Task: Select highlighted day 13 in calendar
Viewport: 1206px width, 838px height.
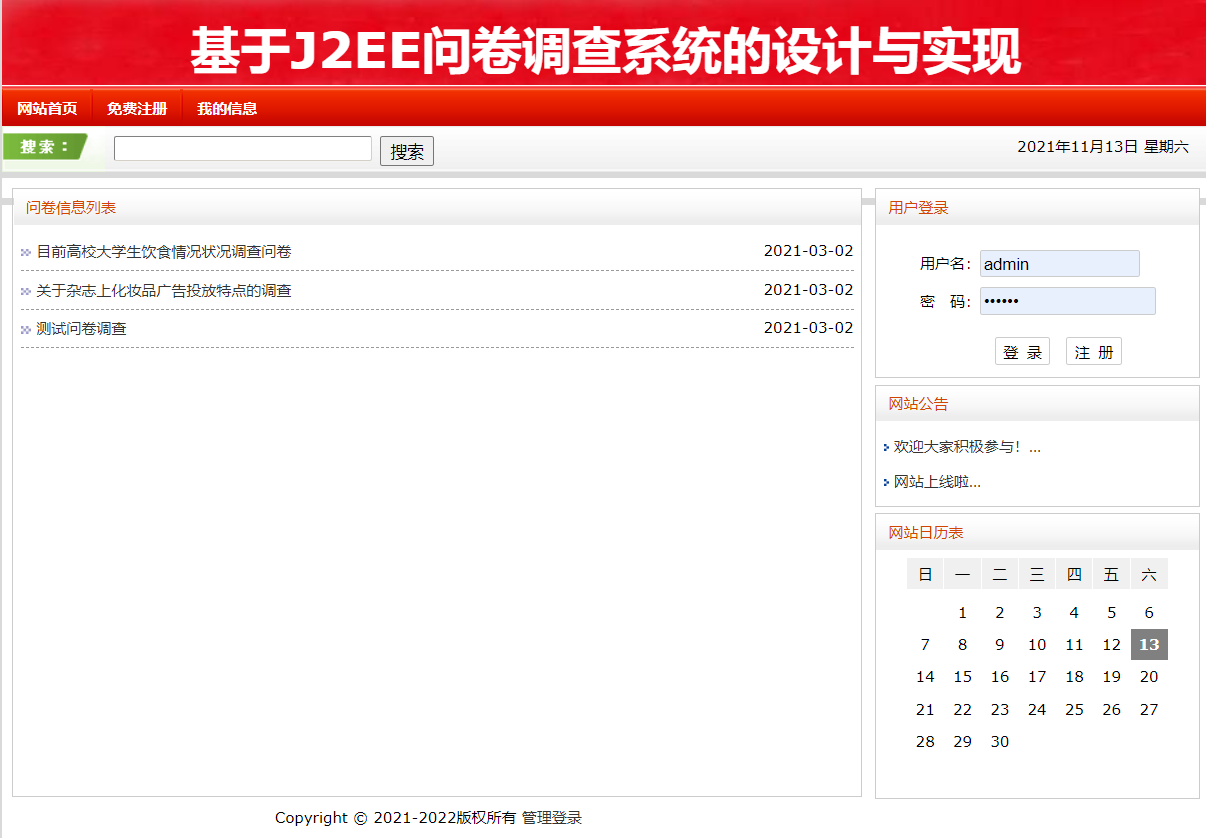Action: [1149, 645]
